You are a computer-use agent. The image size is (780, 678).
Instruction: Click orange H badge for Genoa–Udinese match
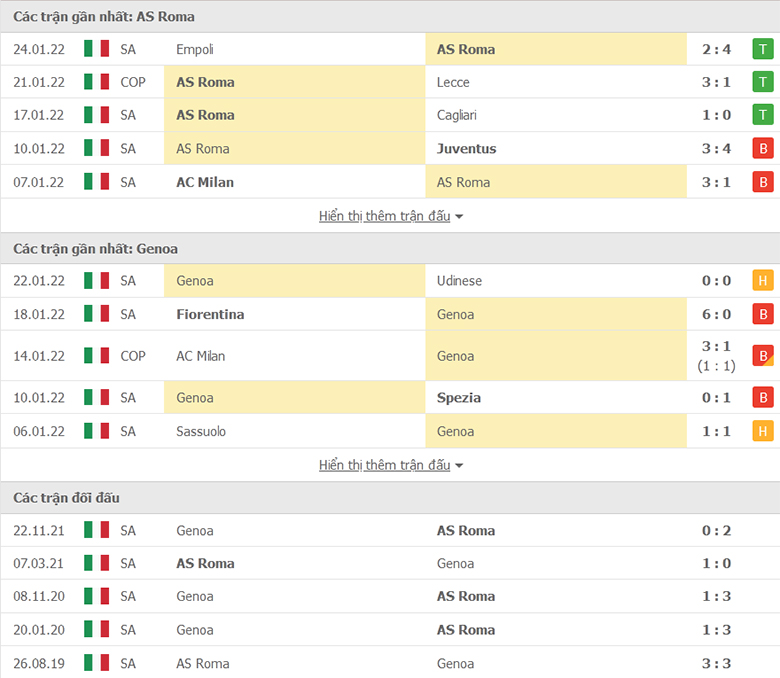763,281
